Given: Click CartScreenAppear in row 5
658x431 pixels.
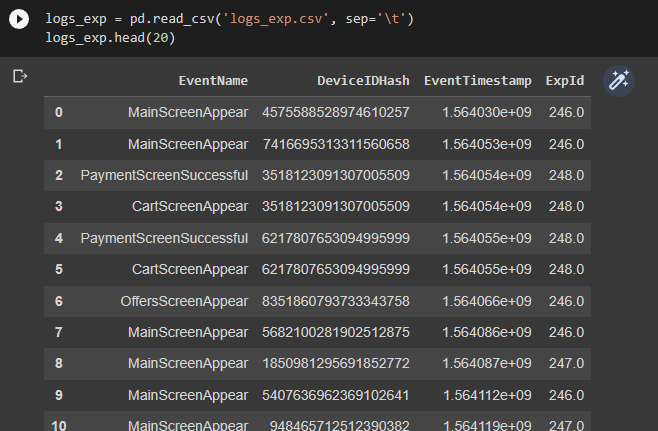Looking at the screenshot, I should click(190, 269).
